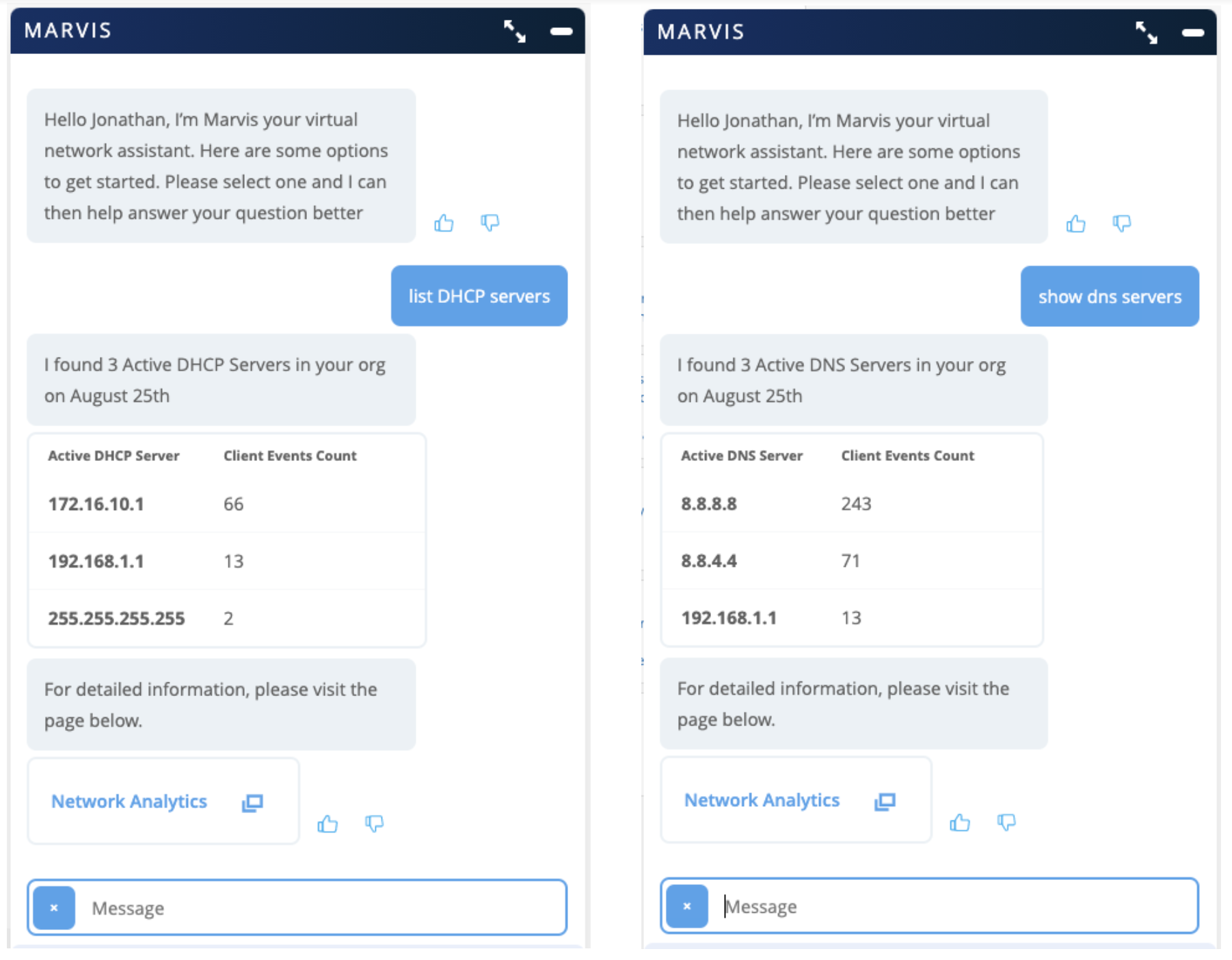
Task: Click the 'list DHCP servers' message bubble
Action: point(479,296)
